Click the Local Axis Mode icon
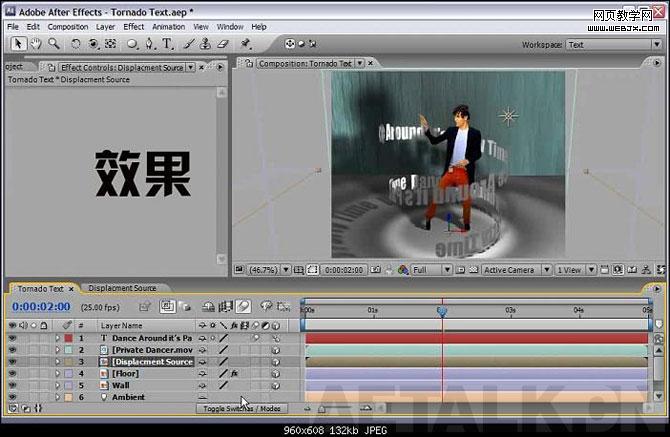This screenshot has width=670, height=437. click(x=290, y=44)
